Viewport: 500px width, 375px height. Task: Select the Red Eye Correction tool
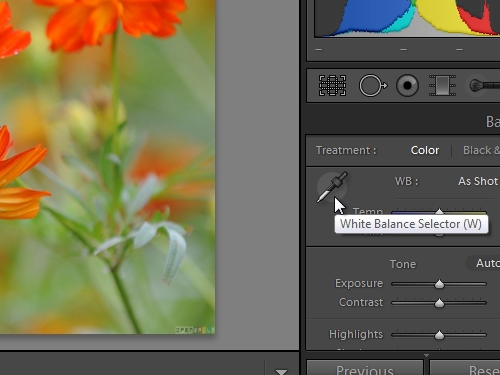407,86
